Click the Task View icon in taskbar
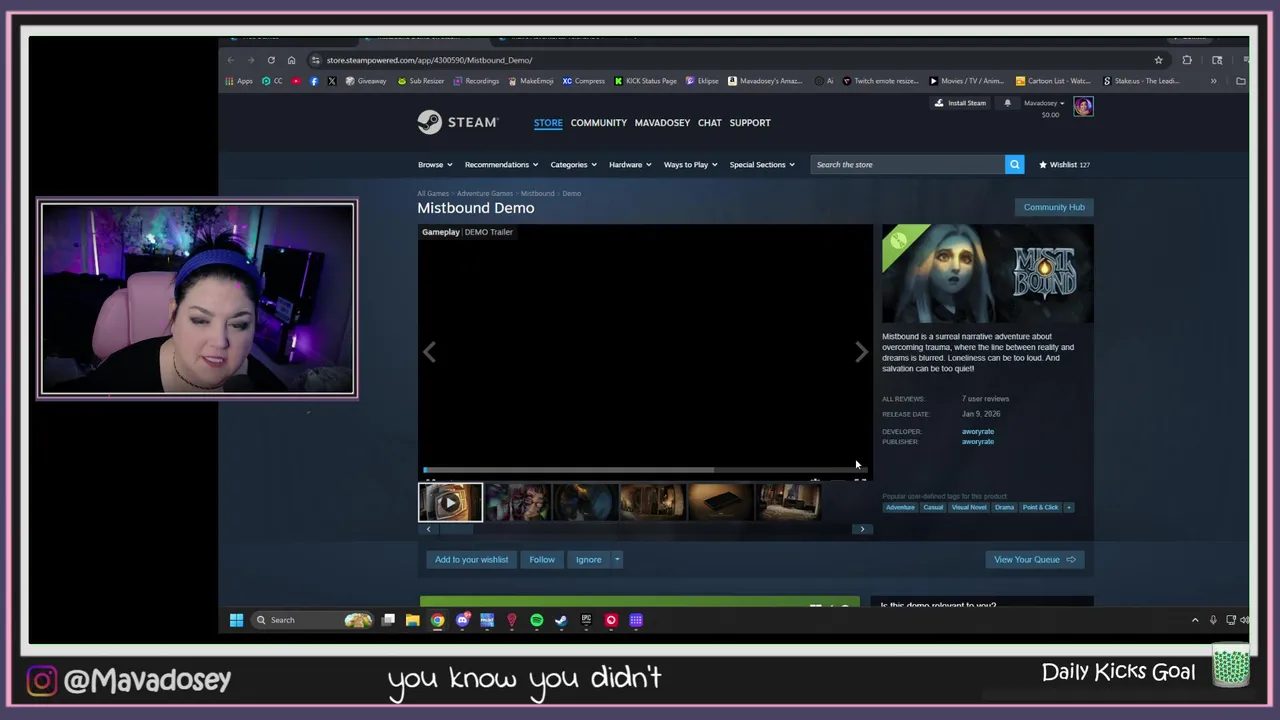The height and width of the screenshot is (720, 1280). coord(388,620)
